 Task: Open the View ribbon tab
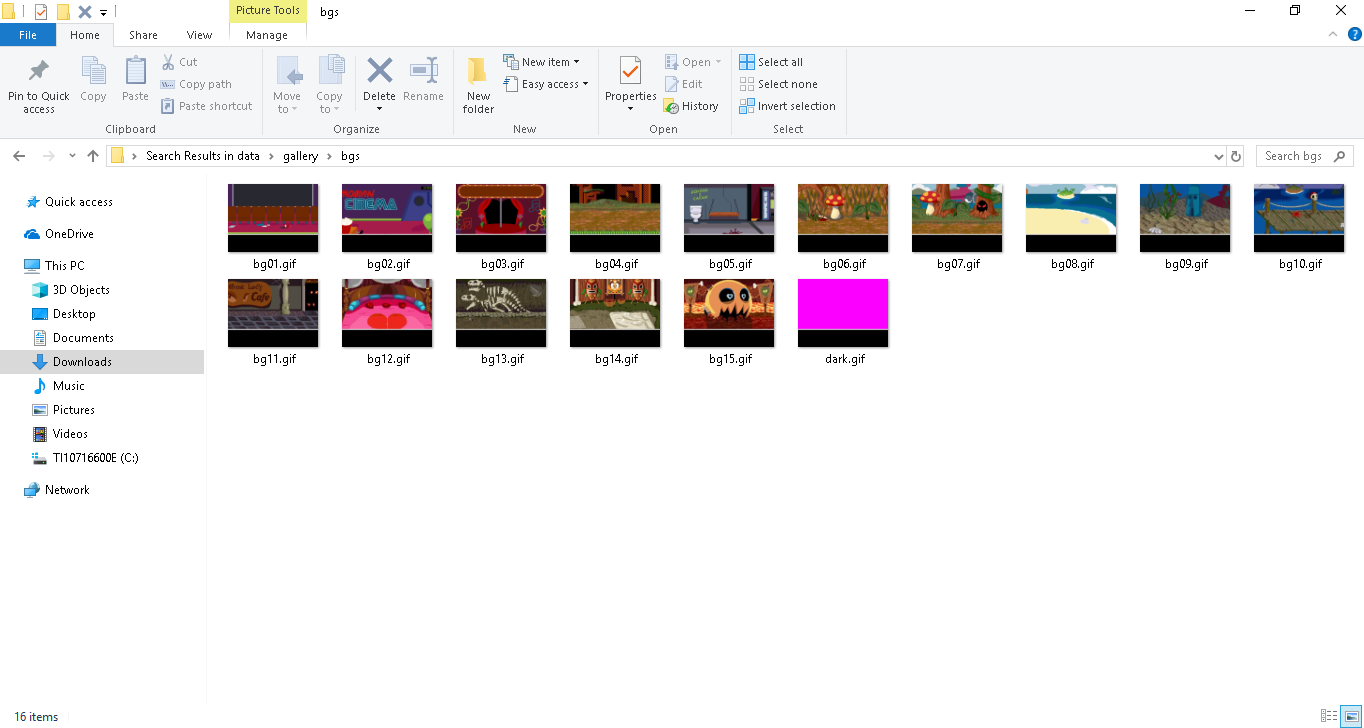[199, 35]
